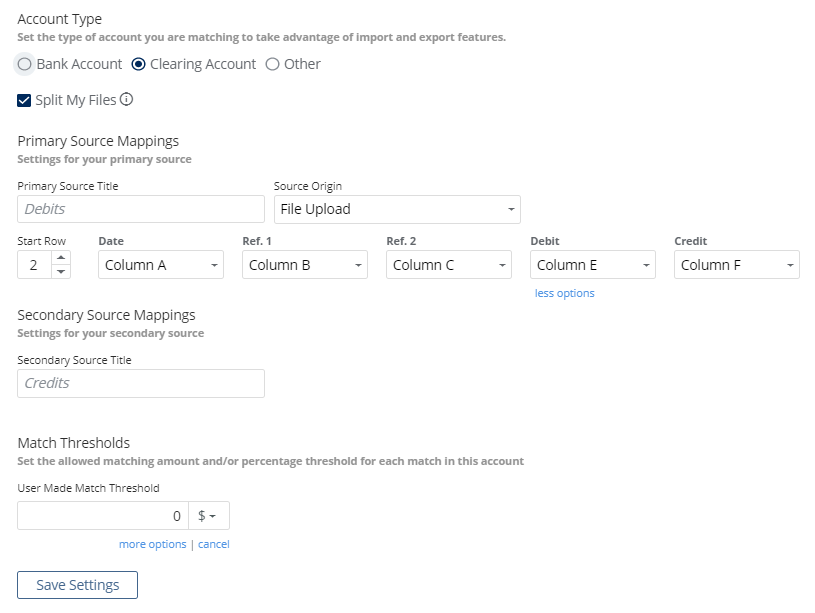Viewport: 815px width, 613px height.
Task: Select the Clearing Account radio option
Action: coord(138,64)
